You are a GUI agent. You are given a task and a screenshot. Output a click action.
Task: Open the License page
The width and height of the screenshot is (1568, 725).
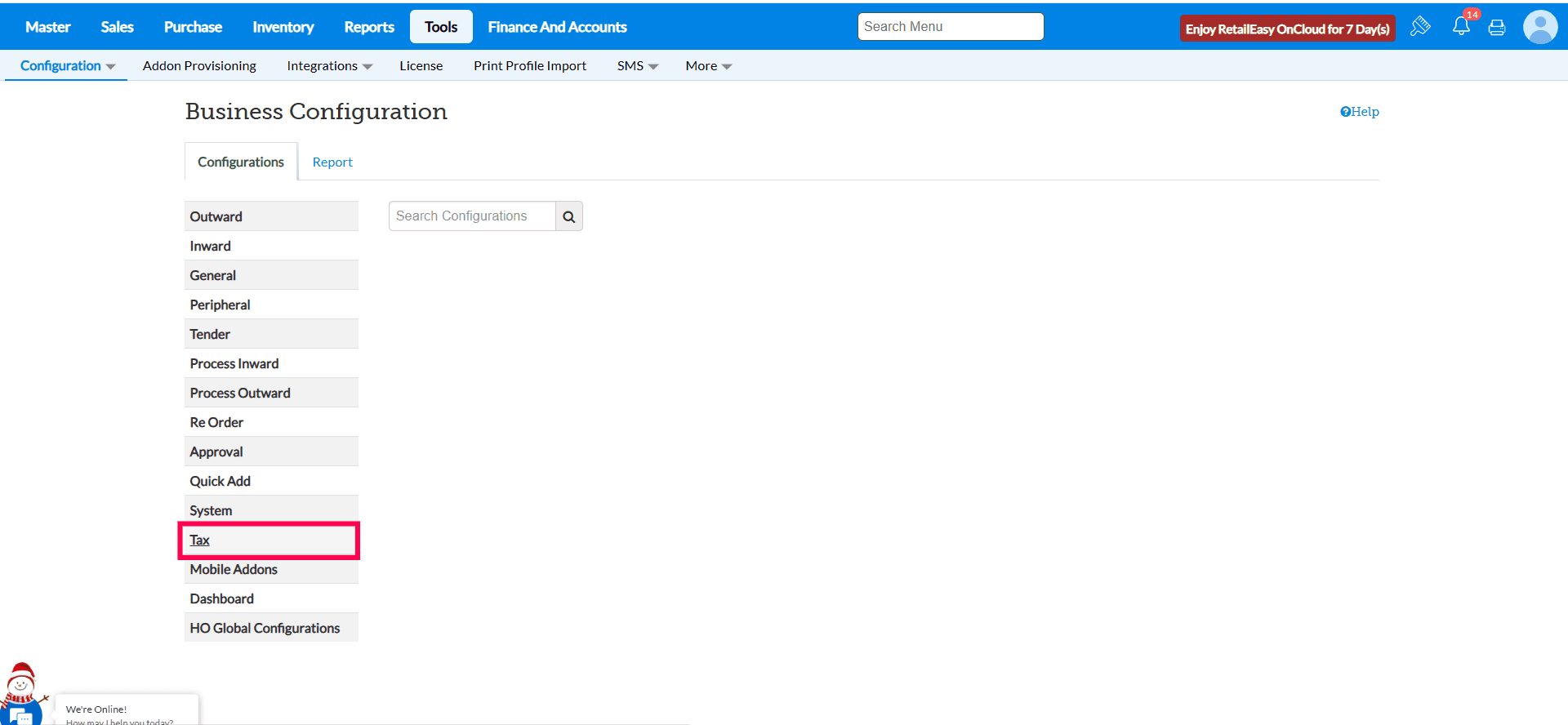pyautogui.click(x=421, y=66)
